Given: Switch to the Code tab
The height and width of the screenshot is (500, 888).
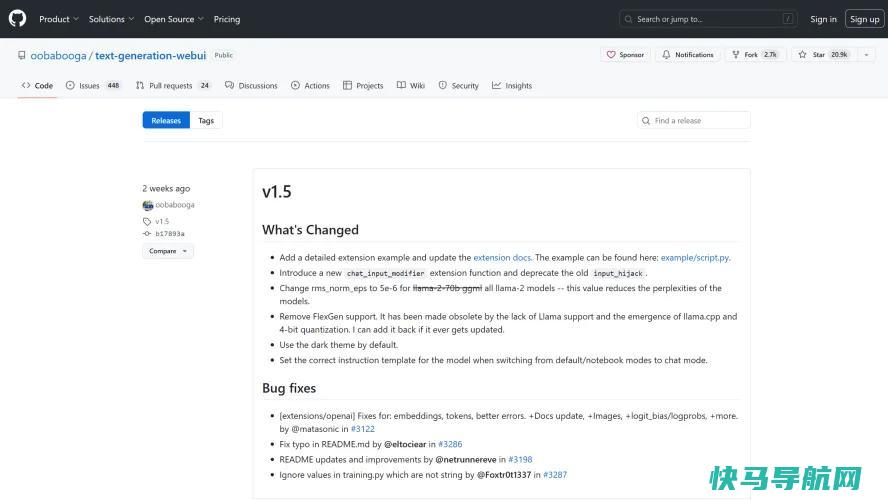Looking at the screenshot, I should pos(37,86).
